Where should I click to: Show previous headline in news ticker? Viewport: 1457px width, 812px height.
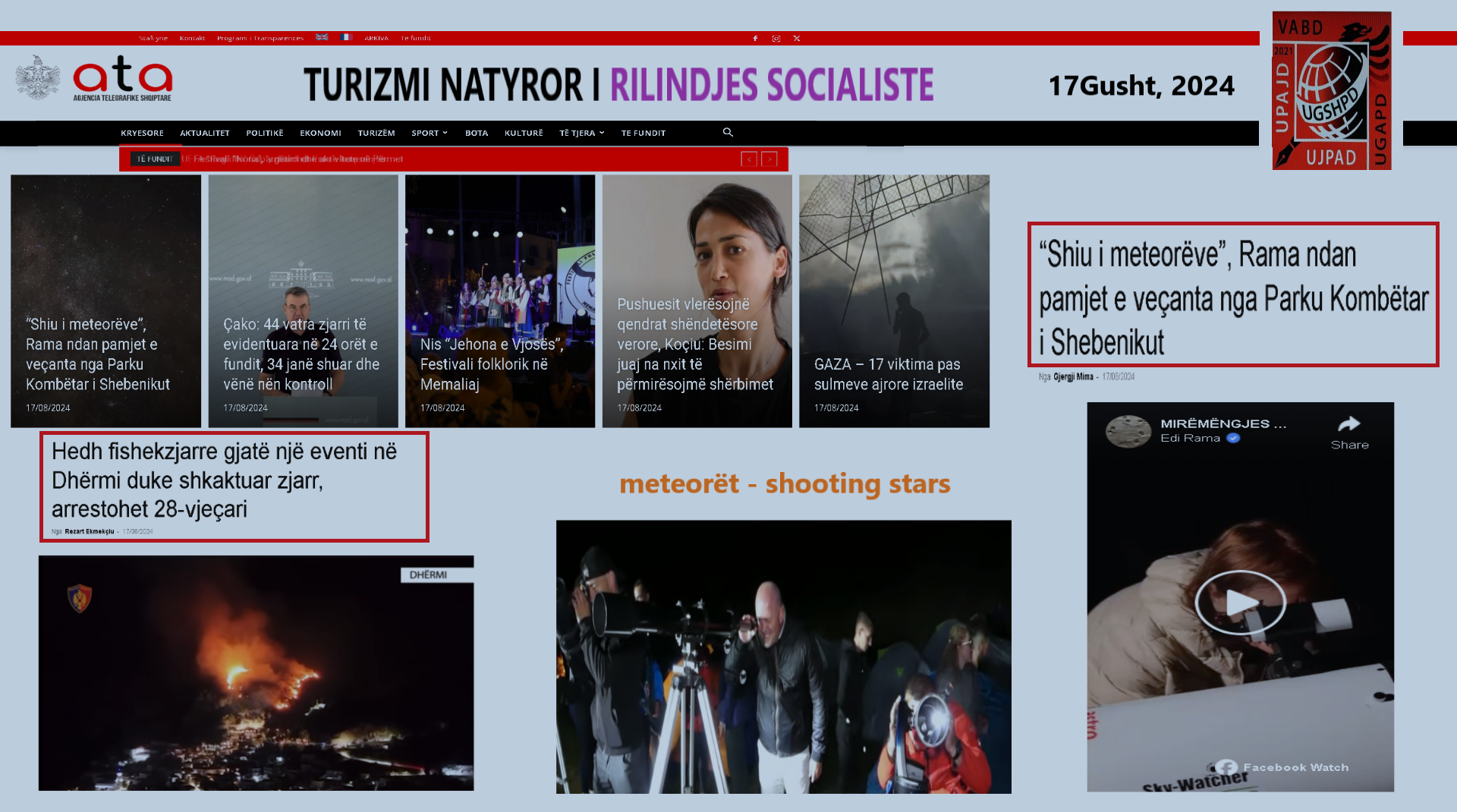coord(749,159)
